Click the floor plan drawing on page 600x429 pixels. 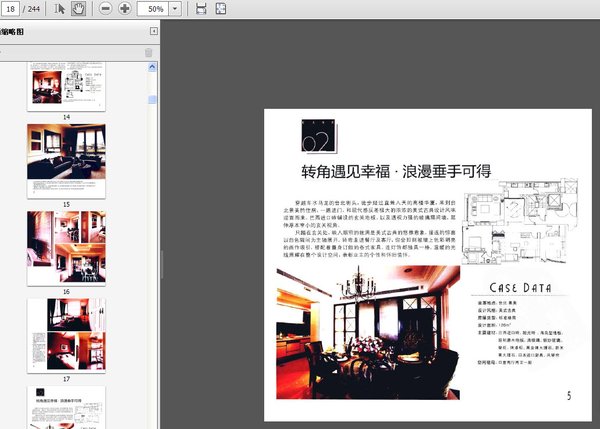pyautogui.click(x=537, y=220)
